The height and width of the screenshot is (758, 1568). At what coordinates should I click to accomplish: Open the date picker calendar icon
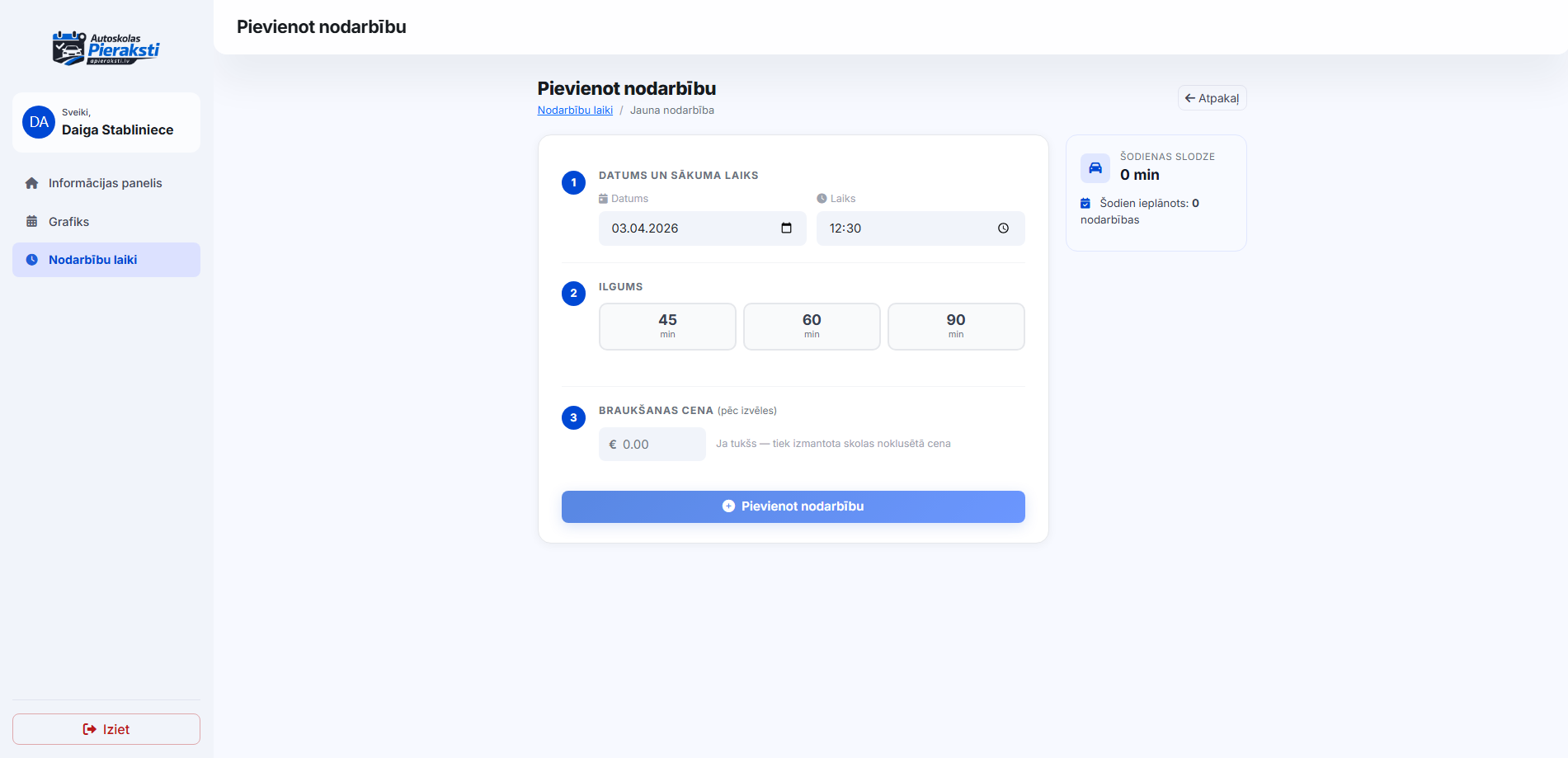point(786,228)
